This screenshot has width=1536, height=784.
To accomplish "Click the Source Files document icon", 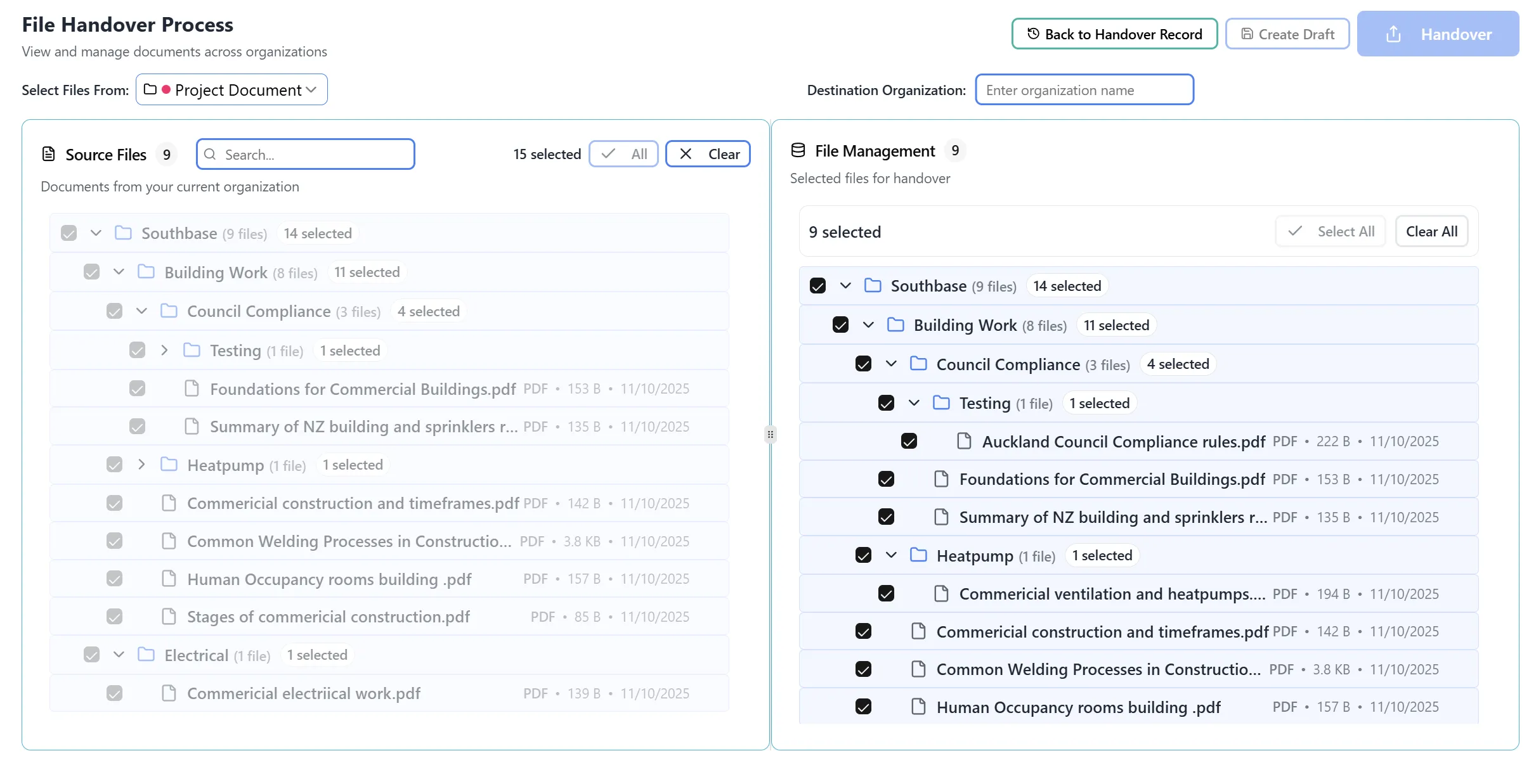I will tap(49, 153).
